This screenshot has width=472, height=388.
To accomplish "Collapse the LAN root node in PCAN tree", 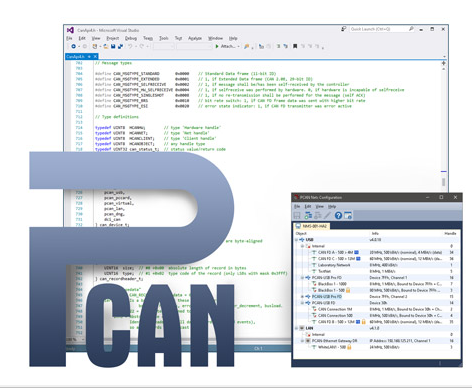I will pyautogui.click(x=296, y=328).
